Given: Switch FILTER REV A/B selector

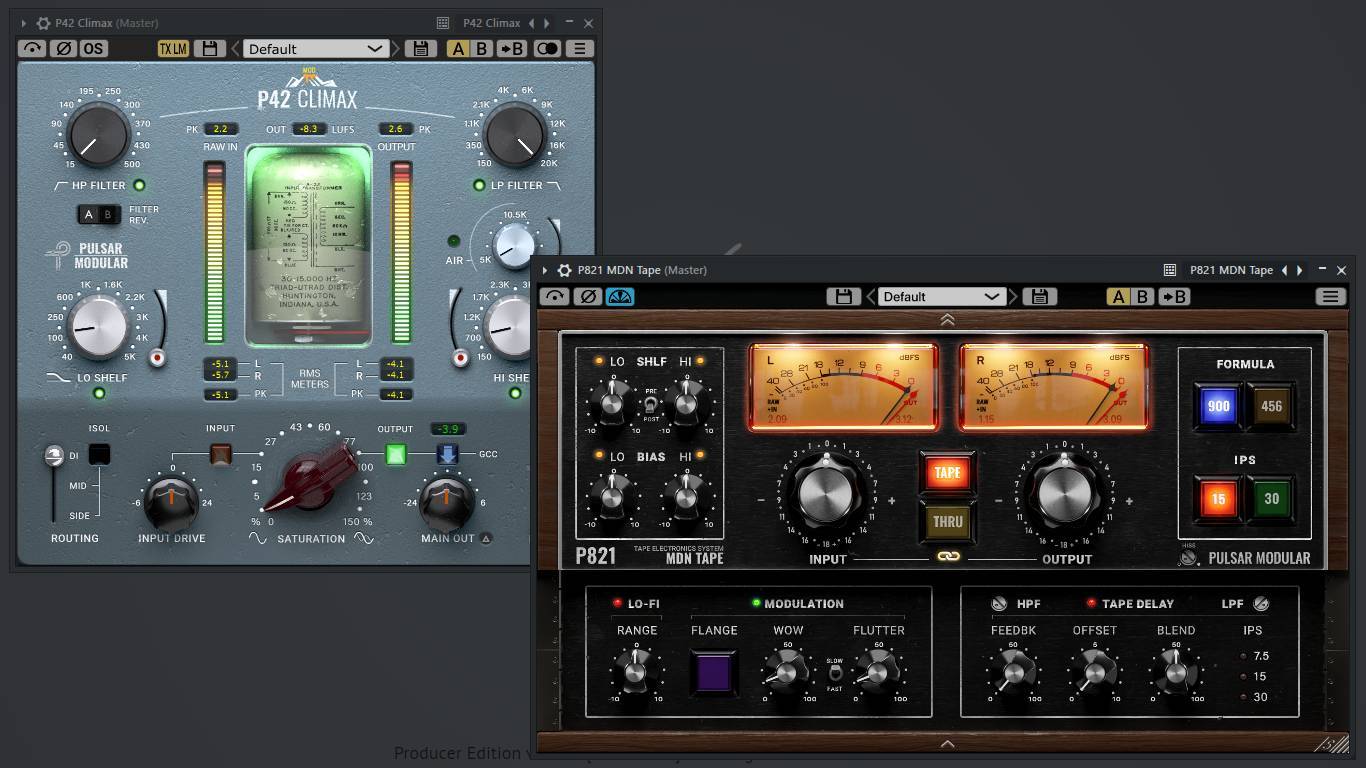Looking at the screenshot, I should click(x=99, y=214).
